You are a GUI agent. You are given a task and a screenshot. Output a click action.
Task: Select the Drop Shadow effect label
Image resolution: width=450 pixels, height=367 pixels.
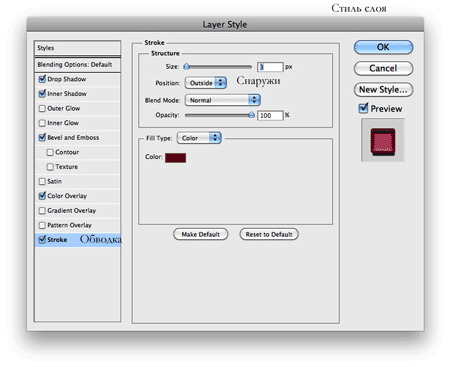tap(67, 79)
